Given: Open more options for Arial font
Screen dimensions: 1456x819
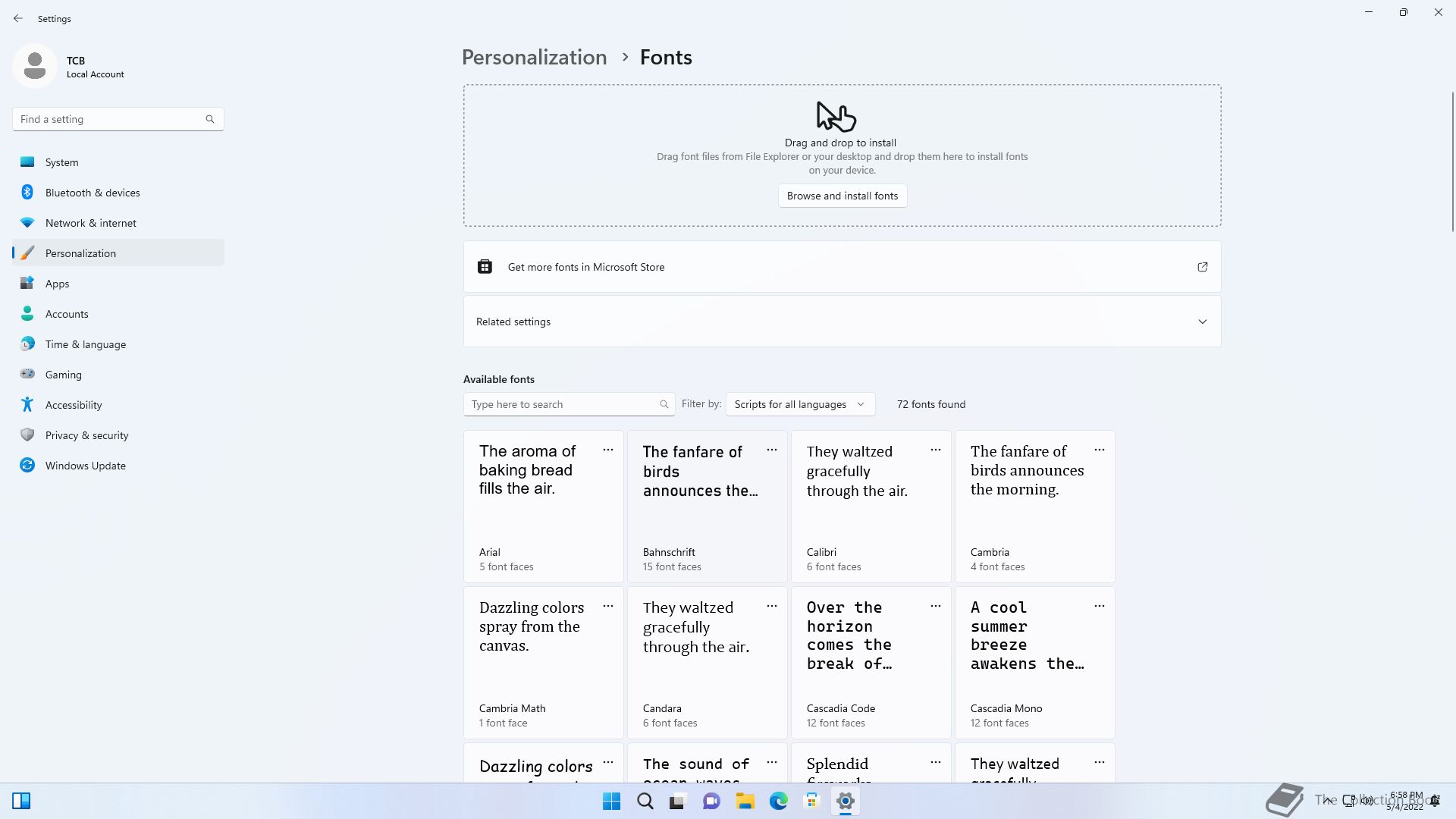Looking at the screenshot, I should (x=607, y=450).
